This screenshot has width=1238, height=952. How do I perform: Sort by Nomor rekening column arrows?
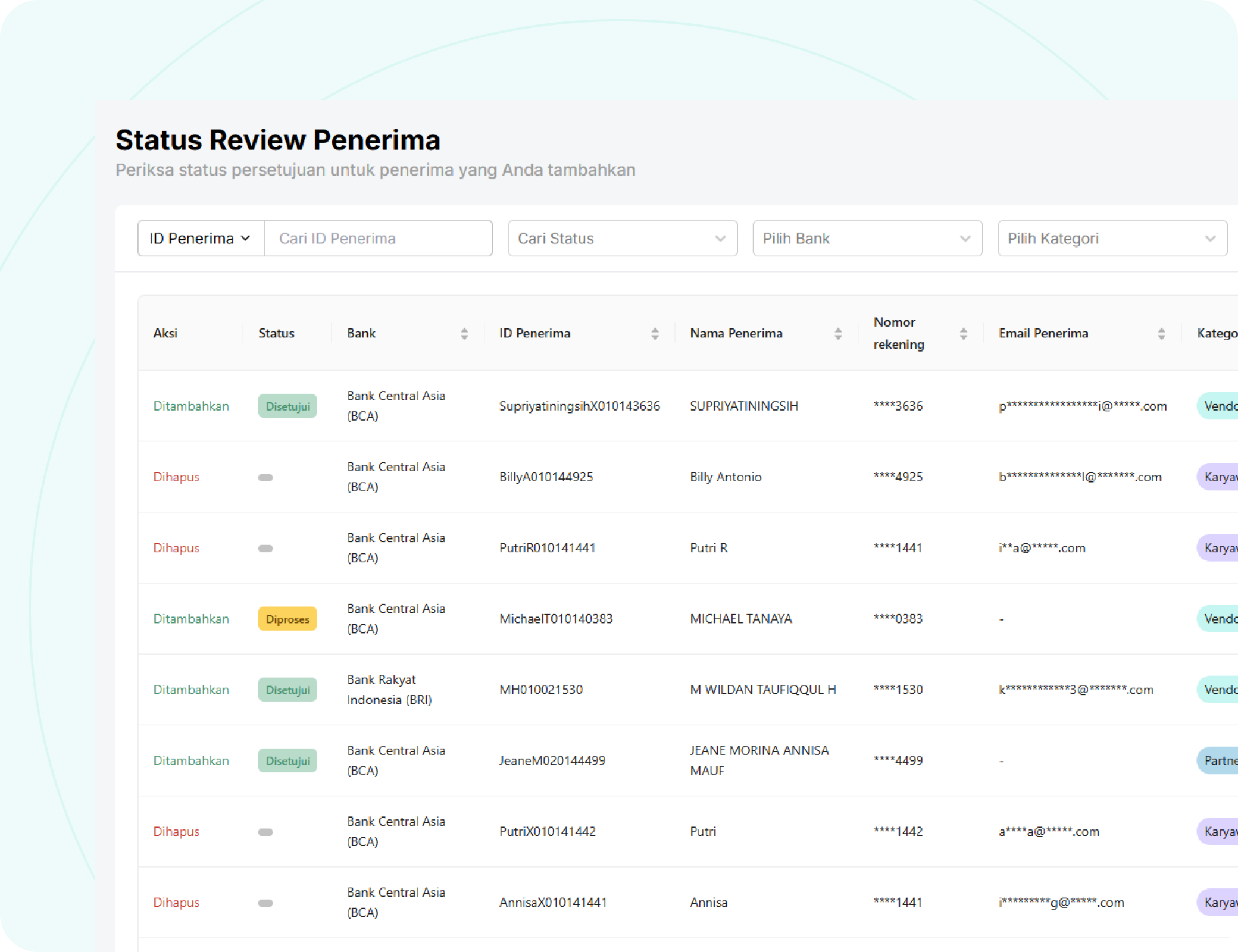pyautogui.click(x=963, y=334)
